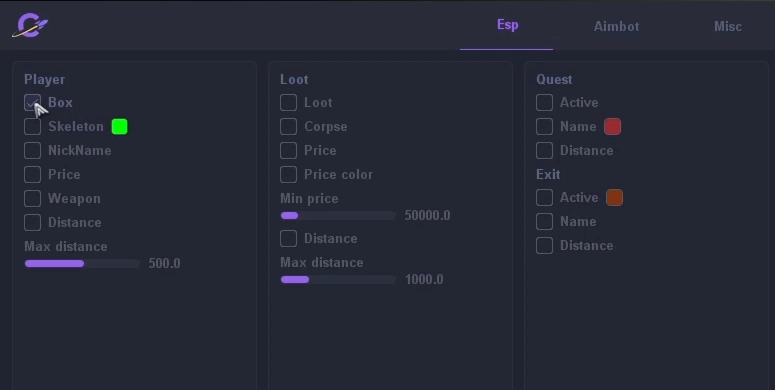Select the Esp tab
The width and height of the screenshot is (775, 390).
click(507, 25)
